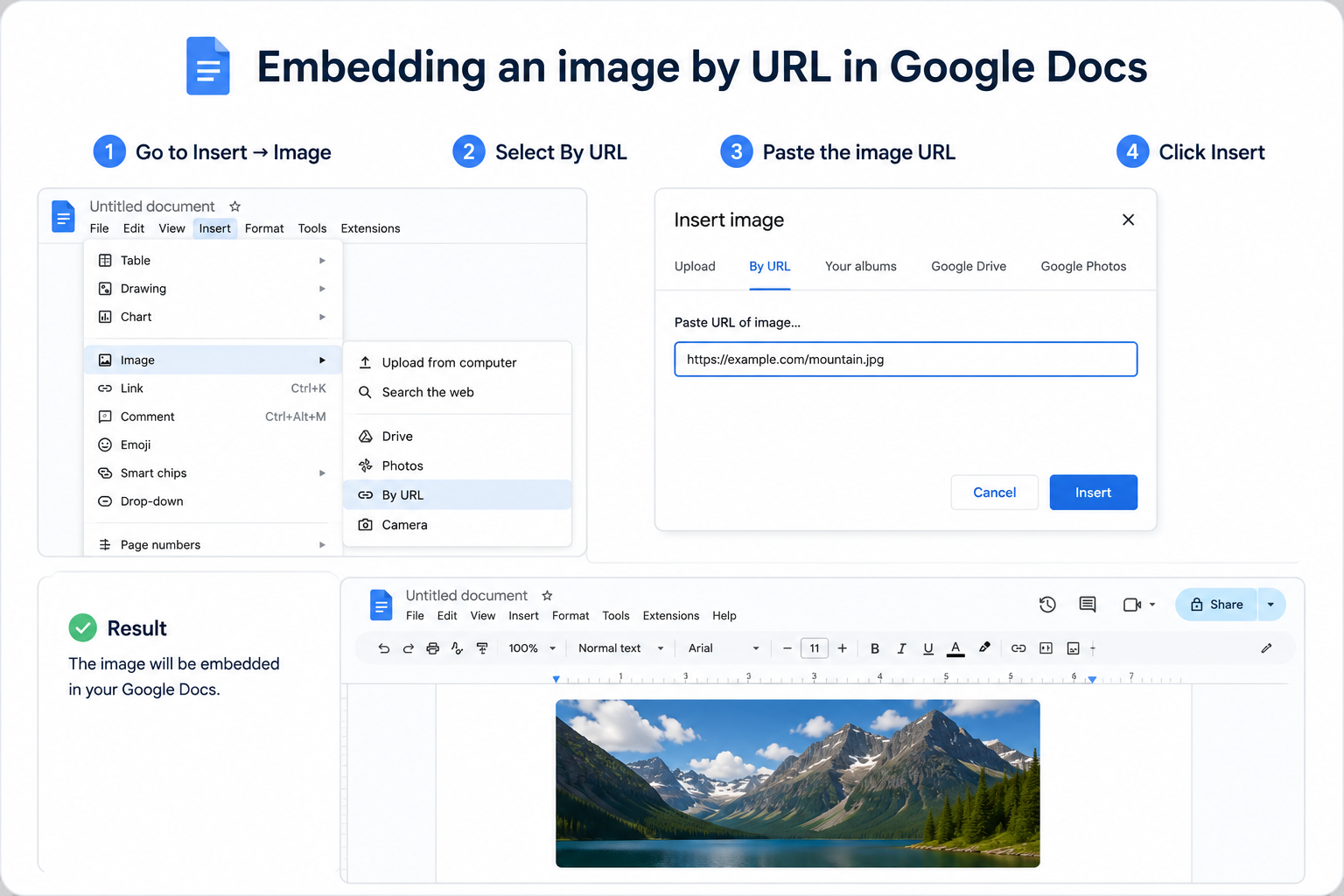Open the Arial font dropdown
1344x896 pixels.
point(724,648)
